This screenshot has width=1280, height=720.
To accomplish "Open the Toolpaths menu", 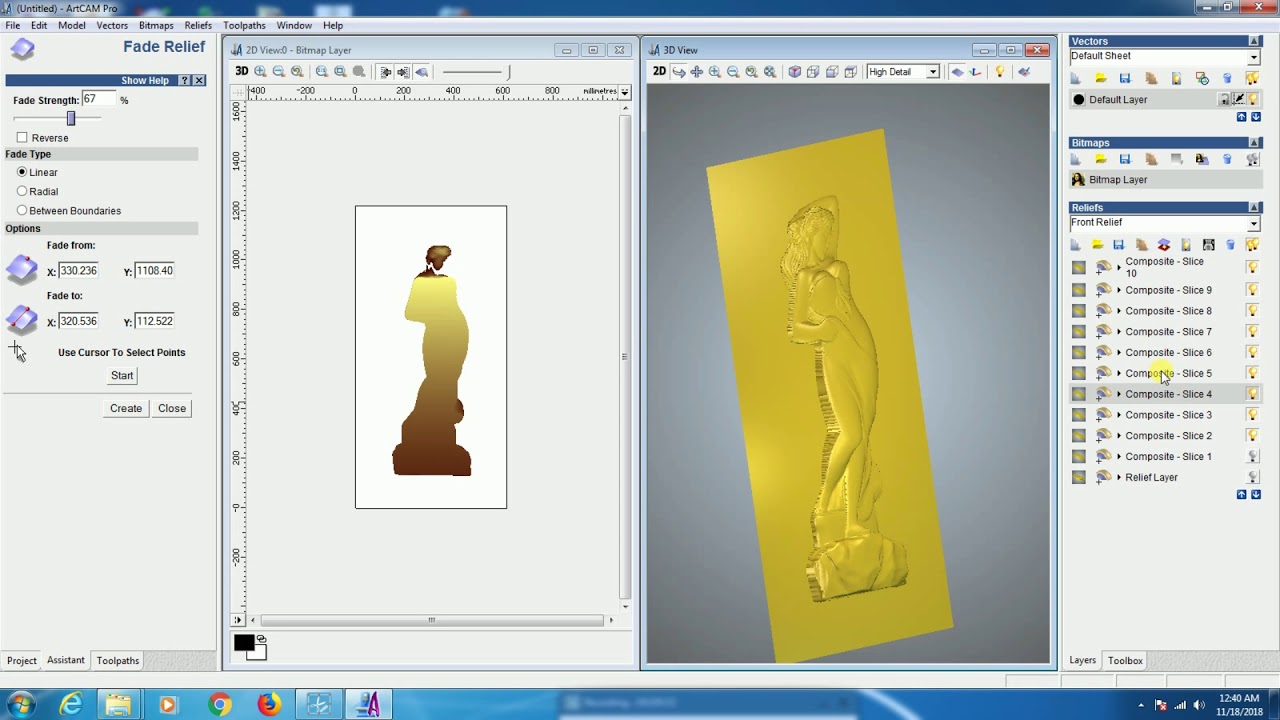I will pyautogui.click(x=244, y=25).
